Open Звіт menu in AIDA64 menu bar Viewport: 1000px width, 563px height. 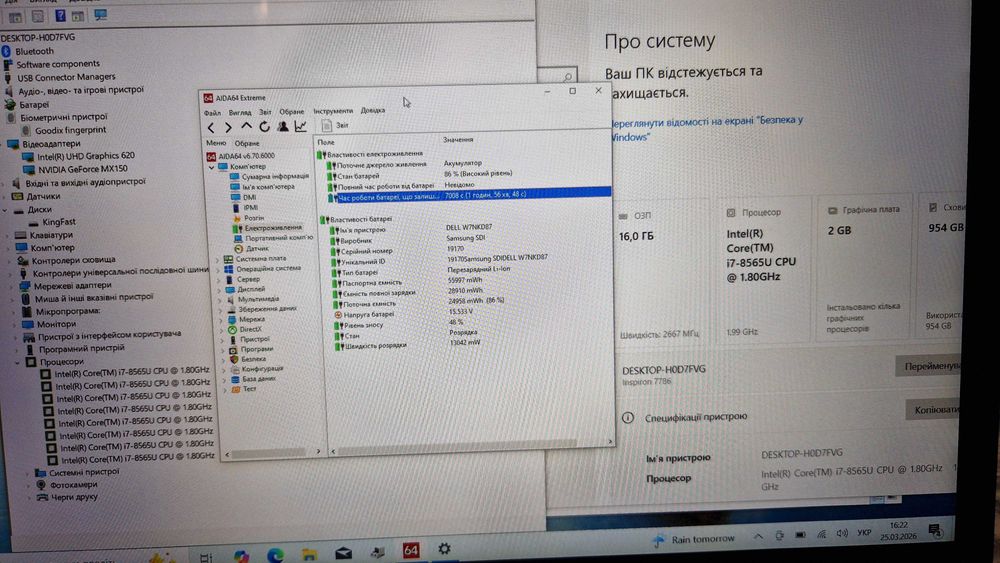tap(265, 112)
